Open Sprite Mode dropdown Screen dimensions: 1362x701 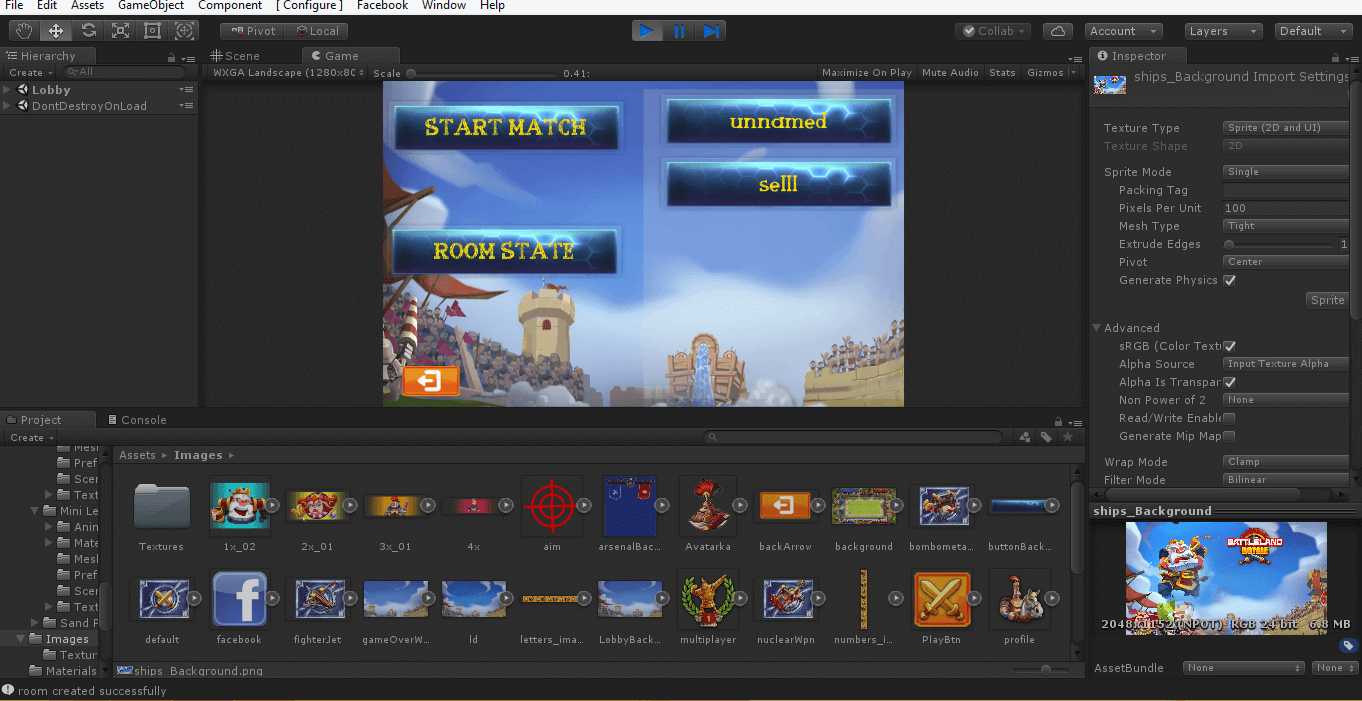1286,172
